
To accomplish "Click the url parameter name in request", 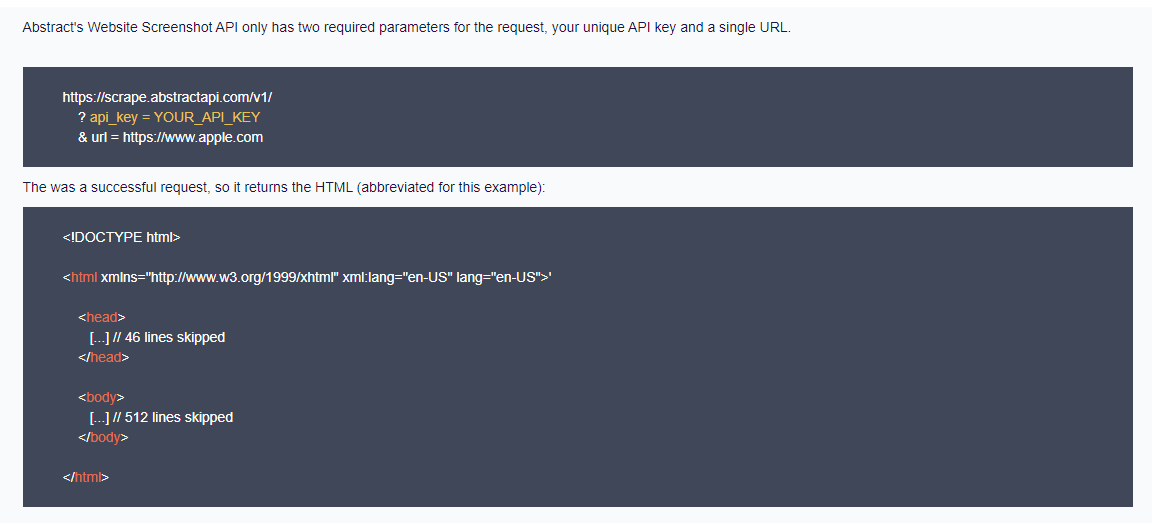I will [98, 137].
